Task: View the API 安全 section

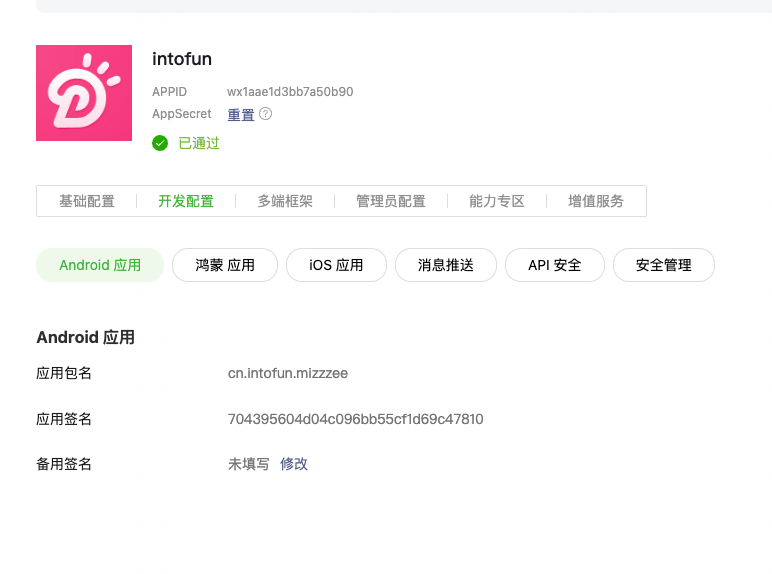Action: [555, 265]
